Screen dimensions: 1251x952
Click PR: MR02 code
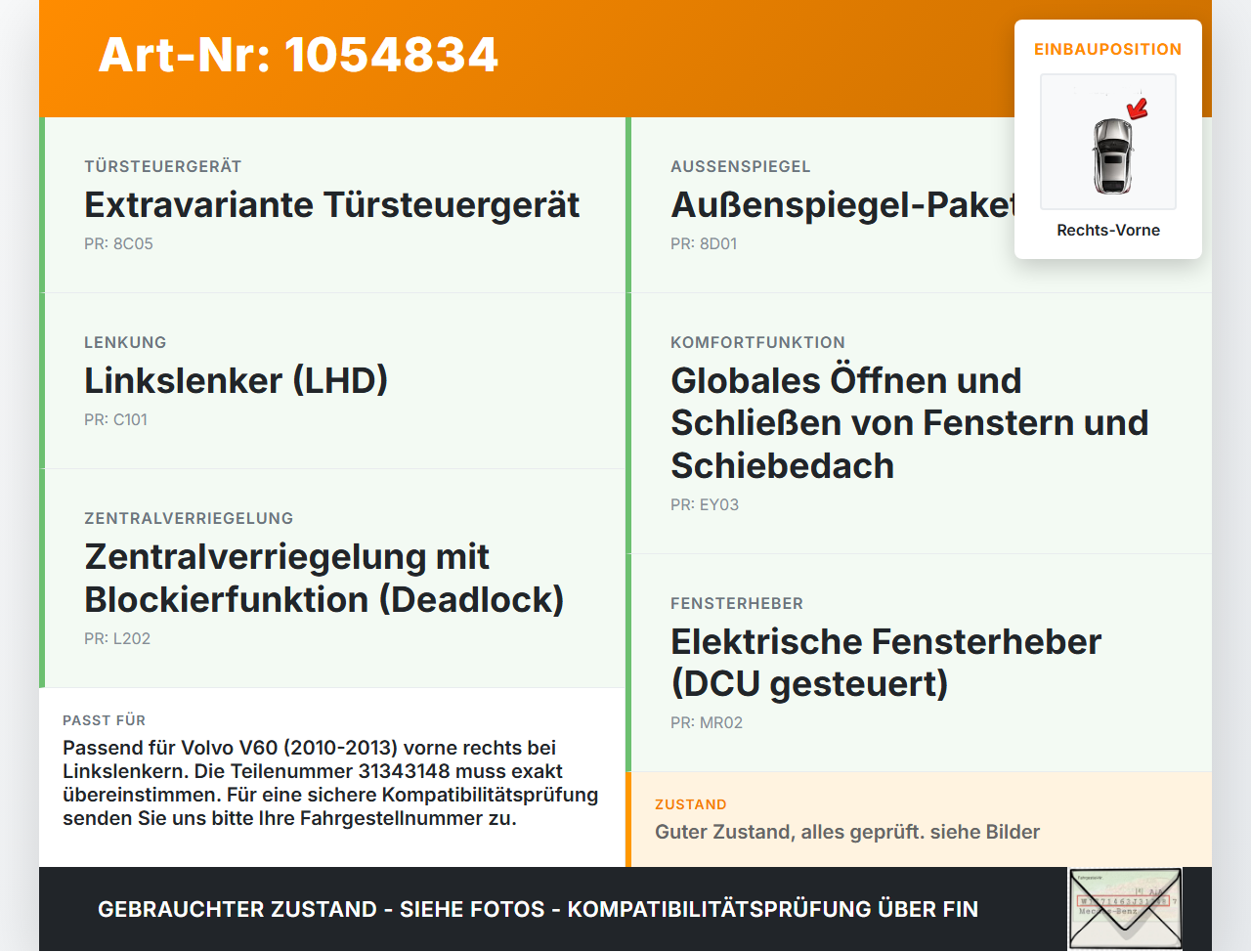pyautogui.click(x=707, y=723)
